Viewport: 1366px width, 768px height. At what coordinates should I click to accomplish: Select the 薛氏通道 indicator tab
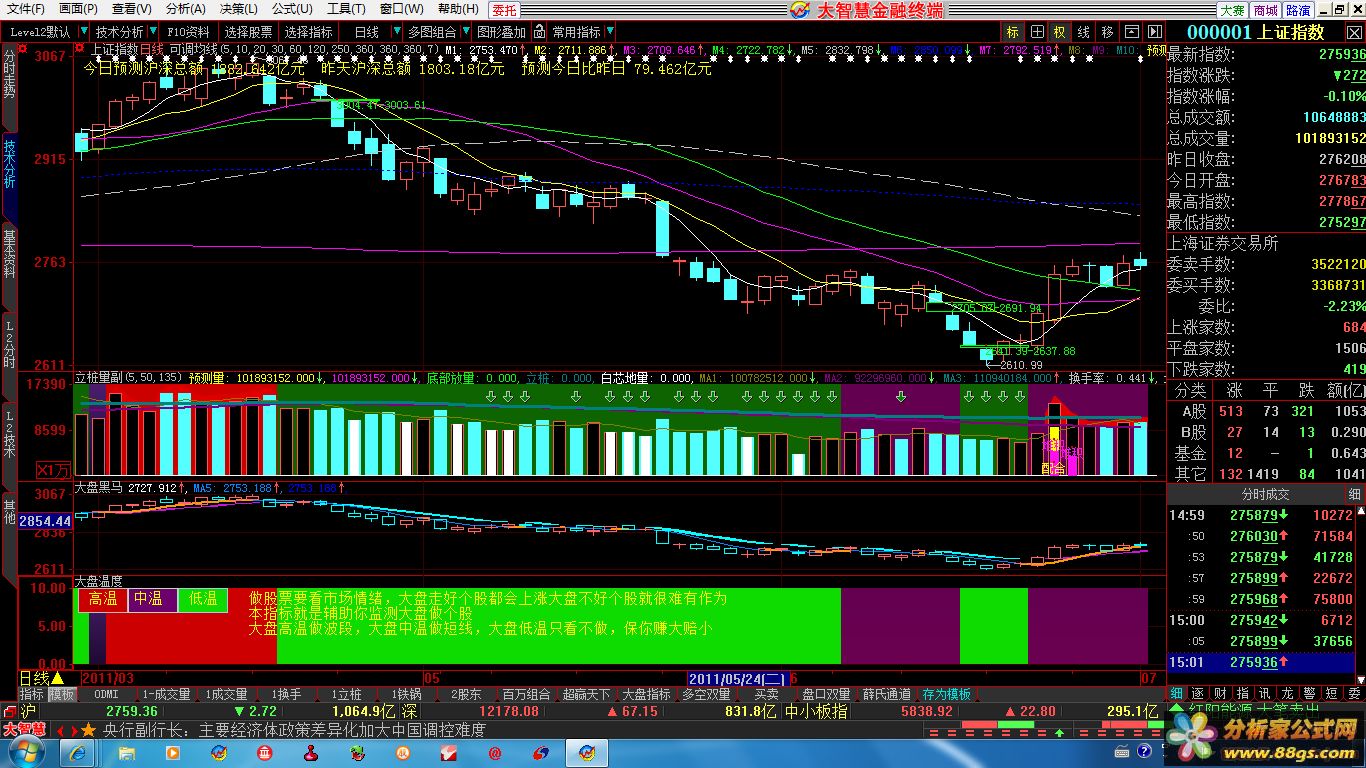(x=887, y=694)
